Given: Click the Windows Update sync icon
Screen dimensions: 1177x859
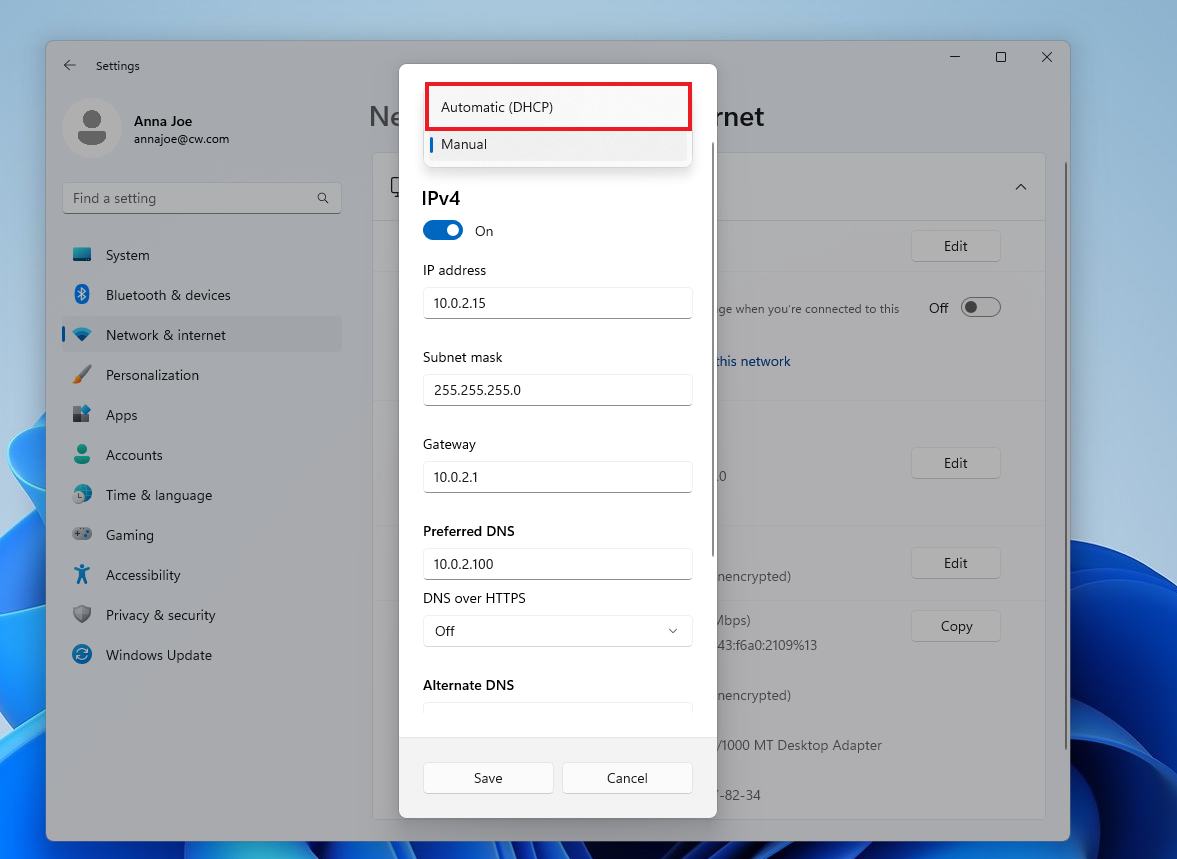Looking at the screenshot, I should click(82, 654).
